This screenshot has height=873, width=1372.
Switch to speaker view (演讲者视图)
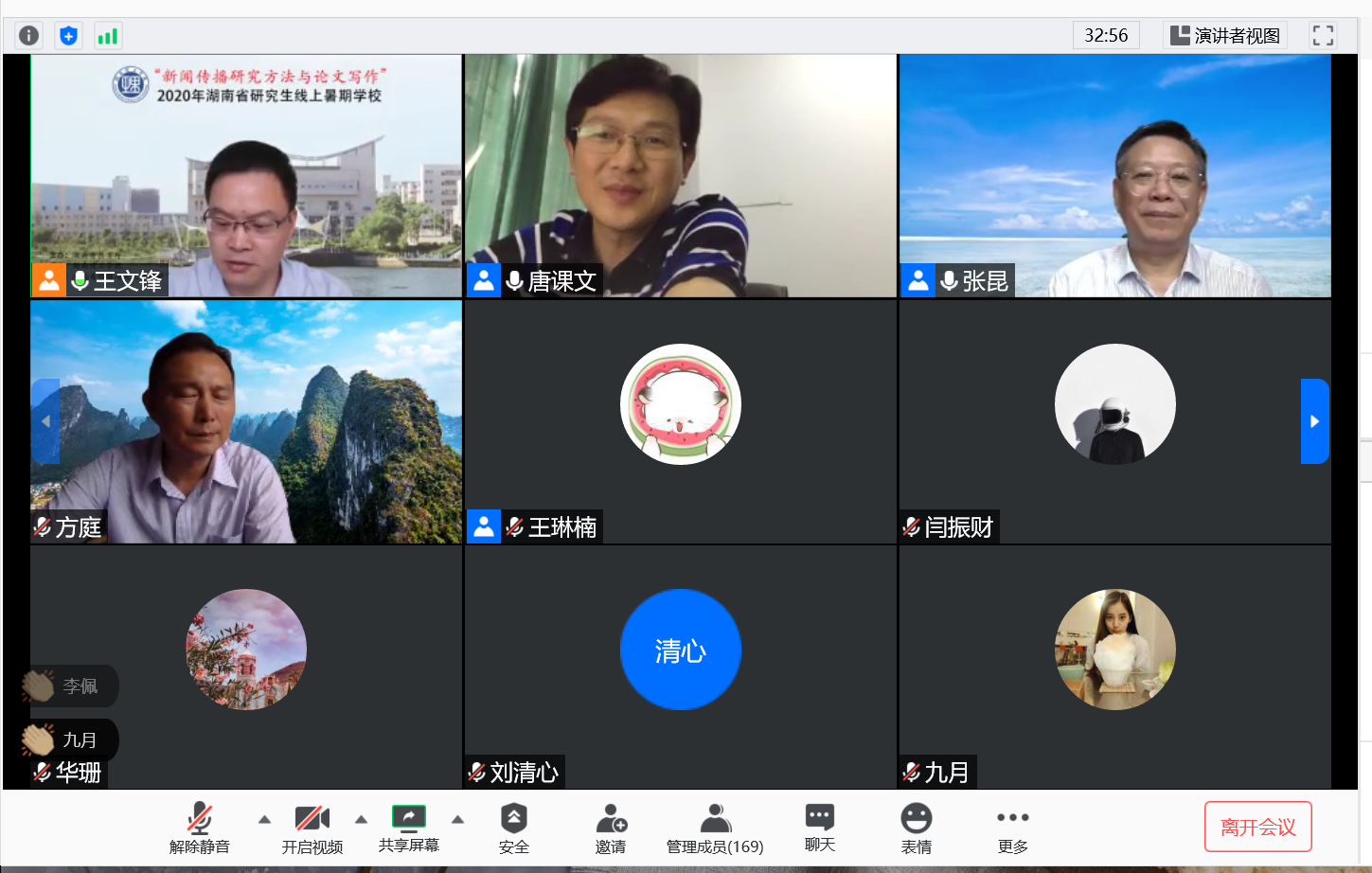coord(1225,36)
